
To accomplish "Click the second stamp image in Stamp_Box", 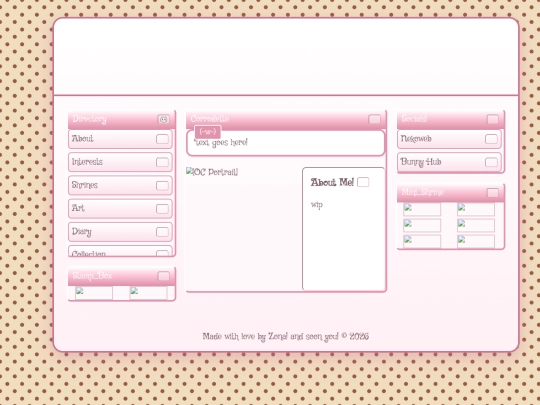I will point(148,293).
